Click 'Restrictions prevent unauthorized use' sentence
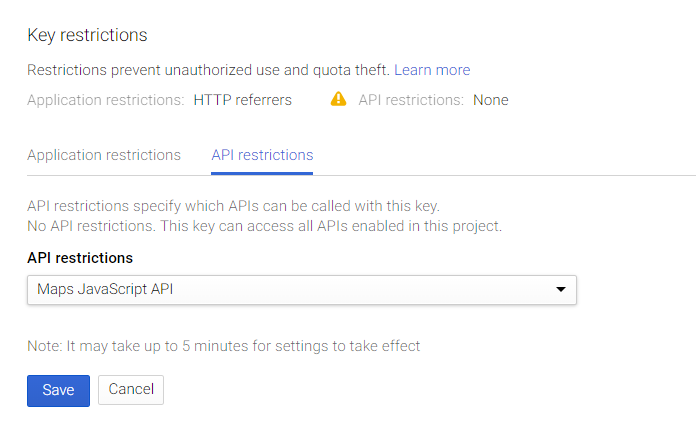 208,70
